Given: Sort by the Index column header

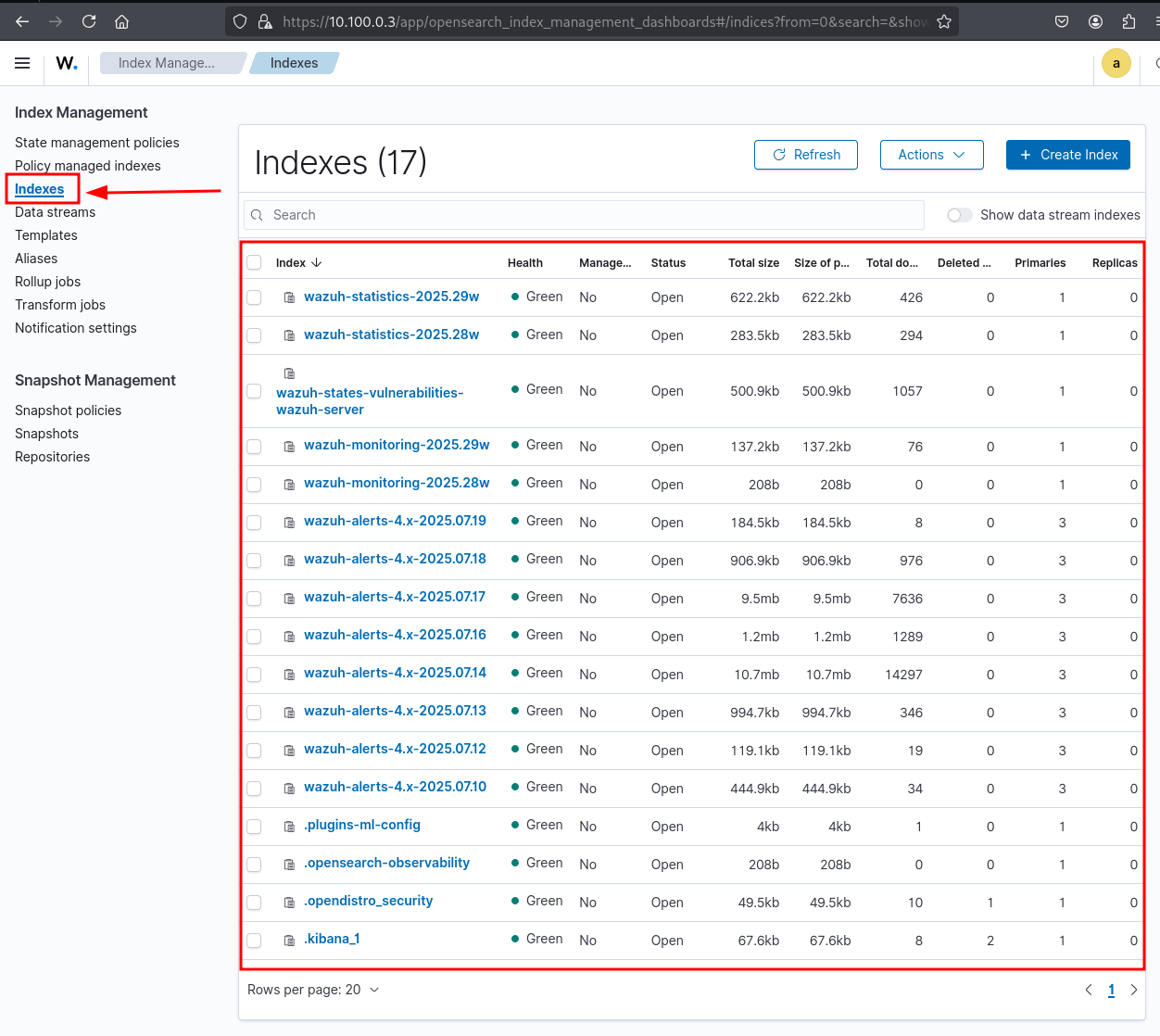Looking at the screenshot, I should 298,263.
